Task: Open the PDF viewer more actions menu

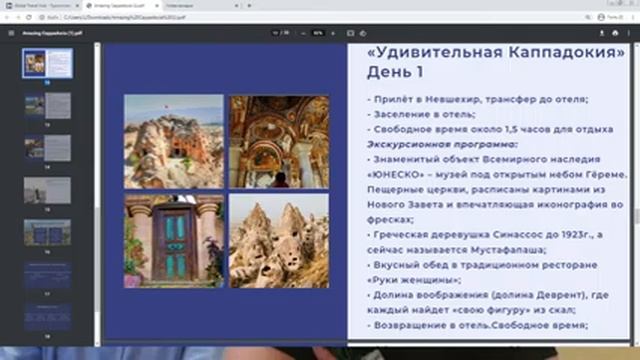Action: pos(629,33)
